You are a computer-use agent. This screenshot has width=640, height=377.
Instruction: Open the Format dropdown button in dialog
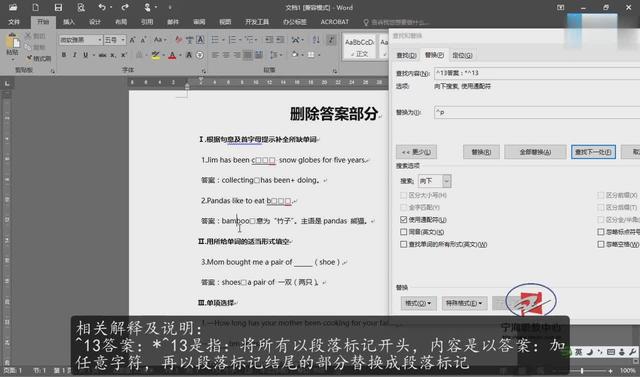pyautogui.click(x=418, y=303)
